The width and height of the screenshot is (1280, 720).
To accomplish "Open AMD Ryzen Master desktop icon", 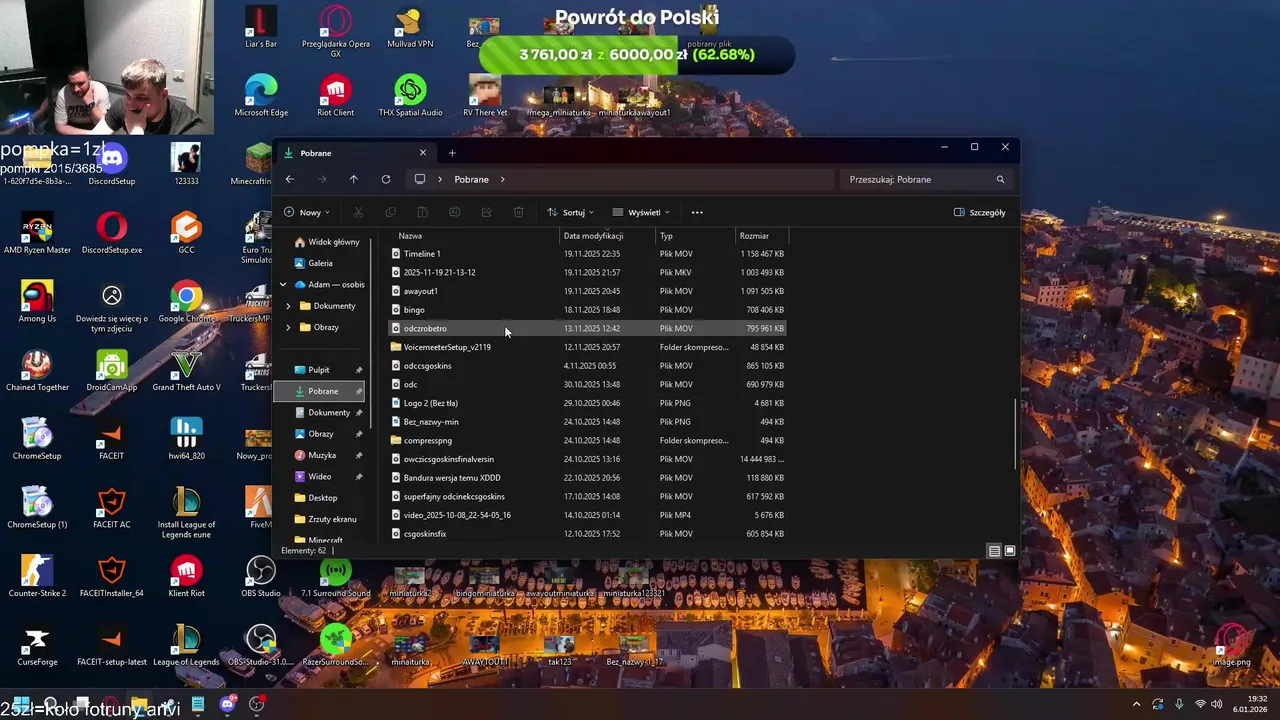I will pyautogui.click(x=37, y=233).
